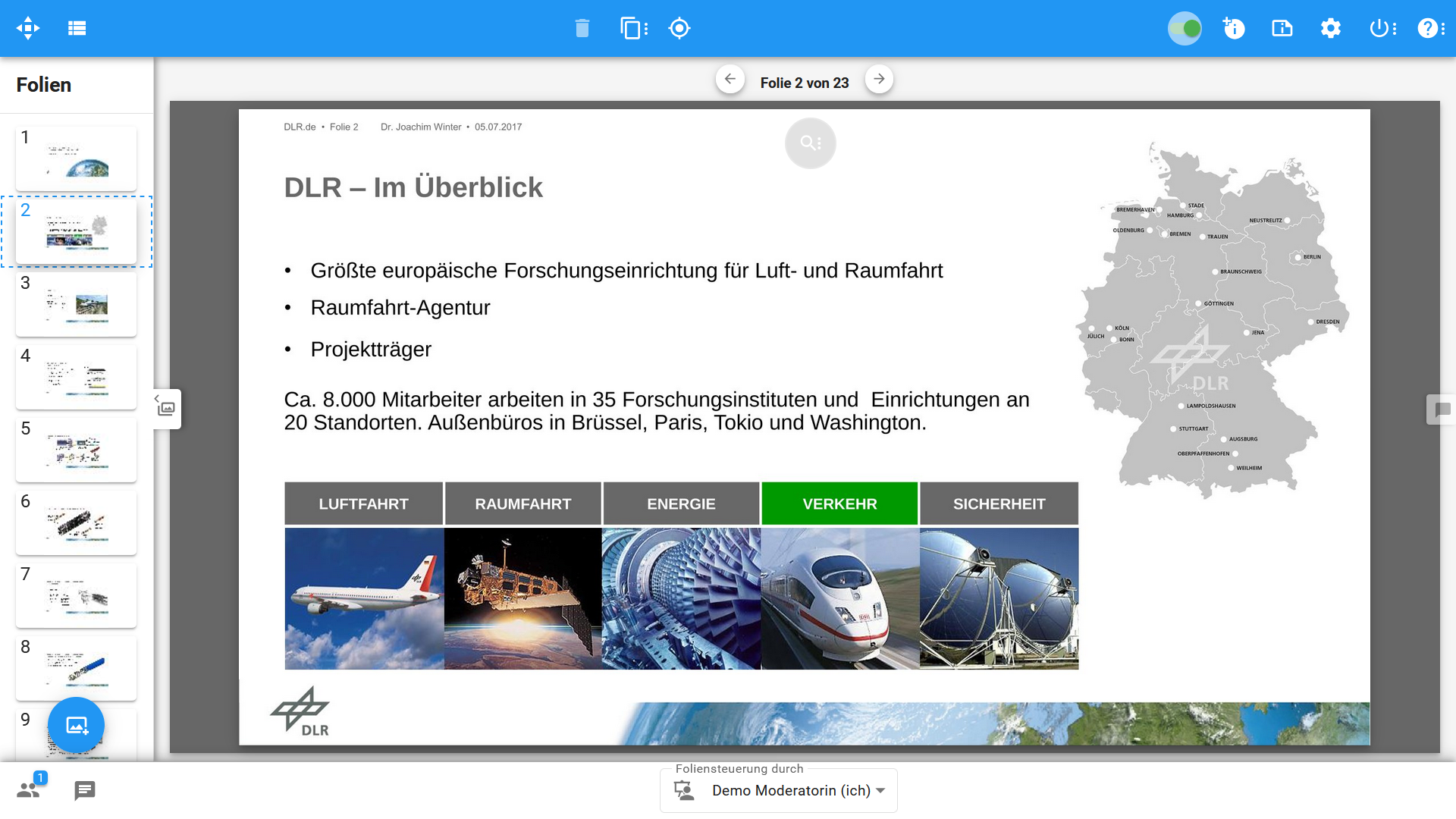This screenshot has height=819, width=1456.
Task: Open the power options menu
Action: click(x=1382, y=28)
